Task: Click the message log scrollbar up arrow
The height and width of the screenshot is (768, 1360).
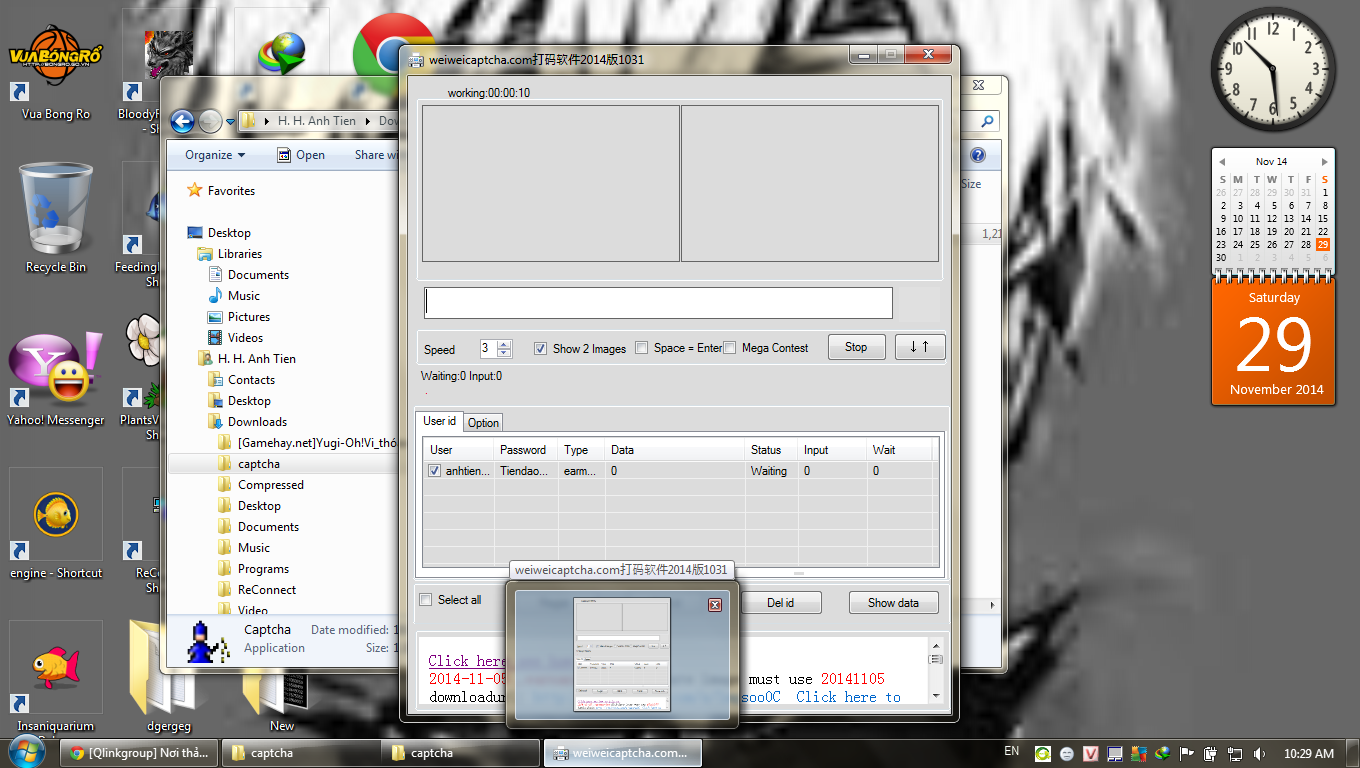Action: 936,646
